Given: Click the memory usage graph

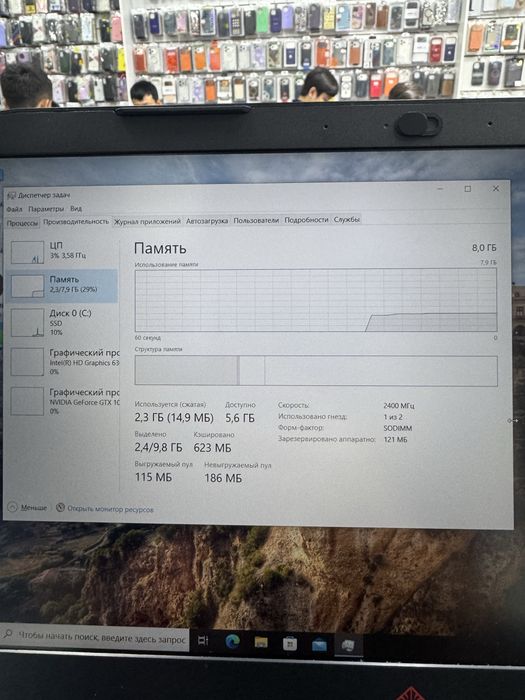Looking at the screenshot, I should pyautogui.click(x=316, y=300).
